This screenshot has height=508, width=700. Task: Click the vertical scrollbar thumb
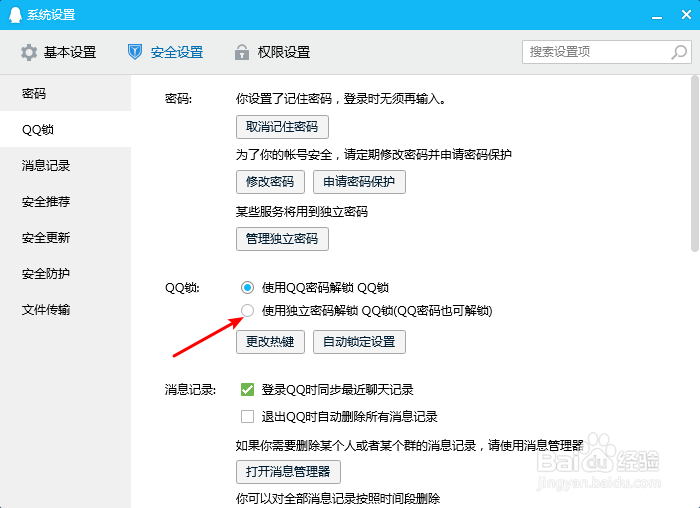(x=695, y=163)
